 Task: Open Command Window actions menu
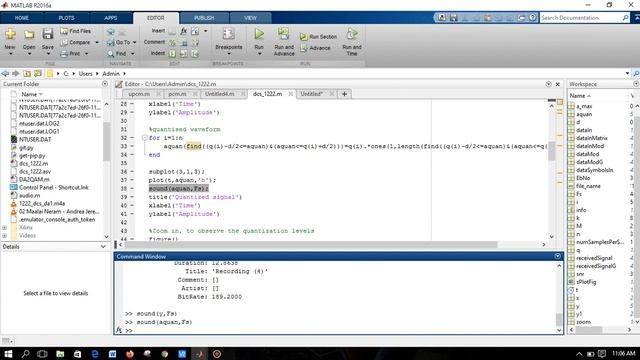558,256
